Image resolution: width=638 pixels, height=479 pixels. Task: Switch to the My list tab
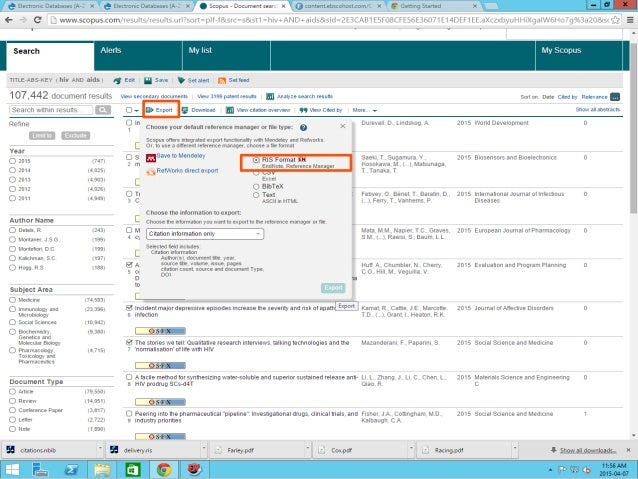pos(226,55)
